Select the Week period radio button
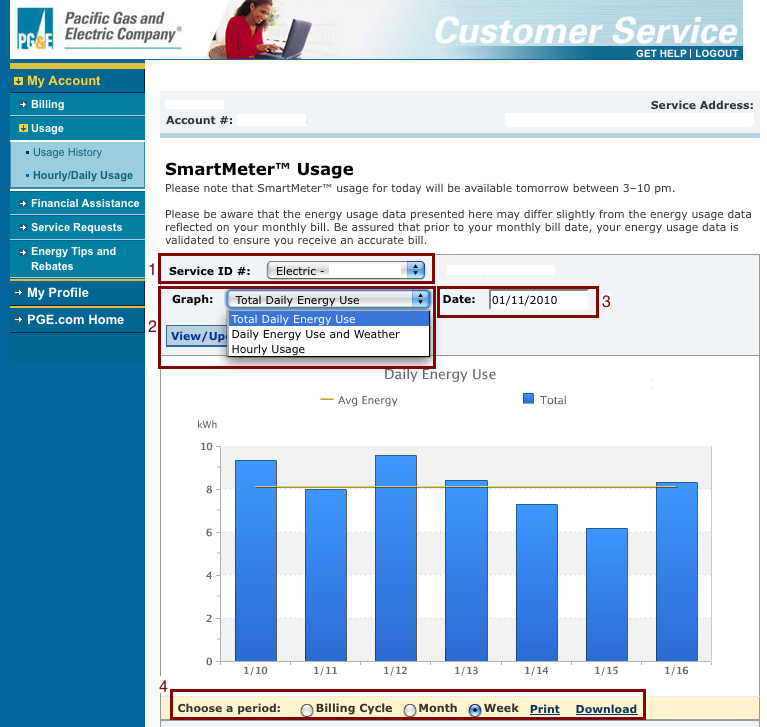The height and width of the screenshot is (727, 767). [x=475, y=709]
